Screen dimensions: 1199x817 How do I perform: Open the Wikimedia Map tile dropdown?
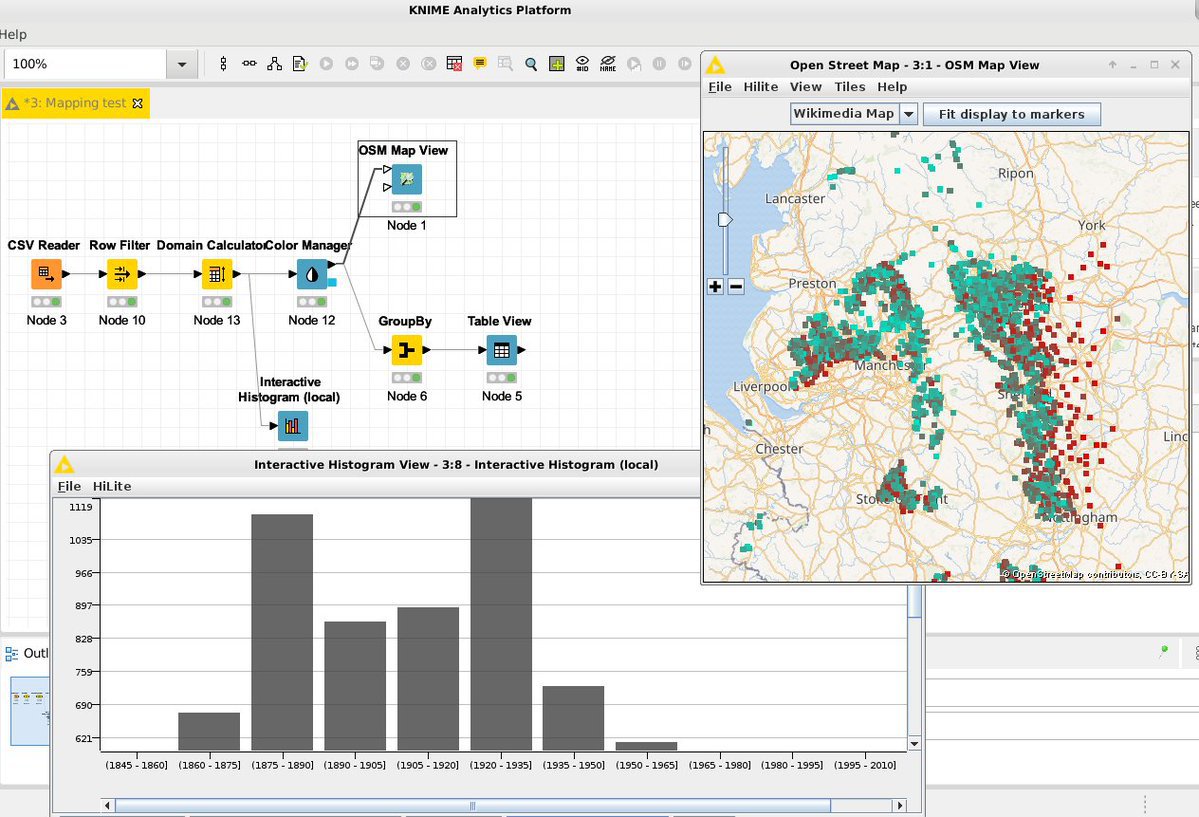(908, 114)
